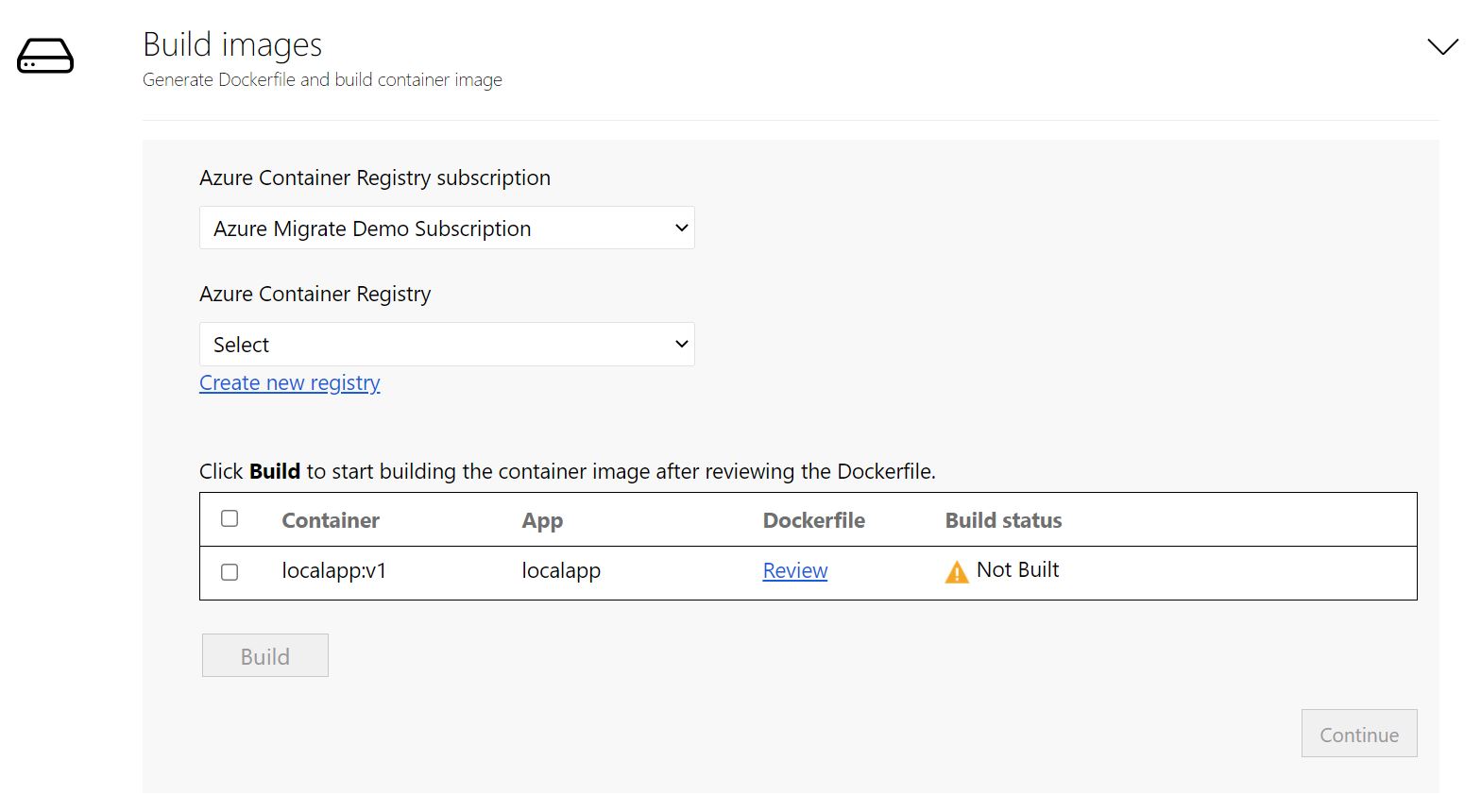
Task: Click the Create new registry link
Action: [x=289, y=383]
